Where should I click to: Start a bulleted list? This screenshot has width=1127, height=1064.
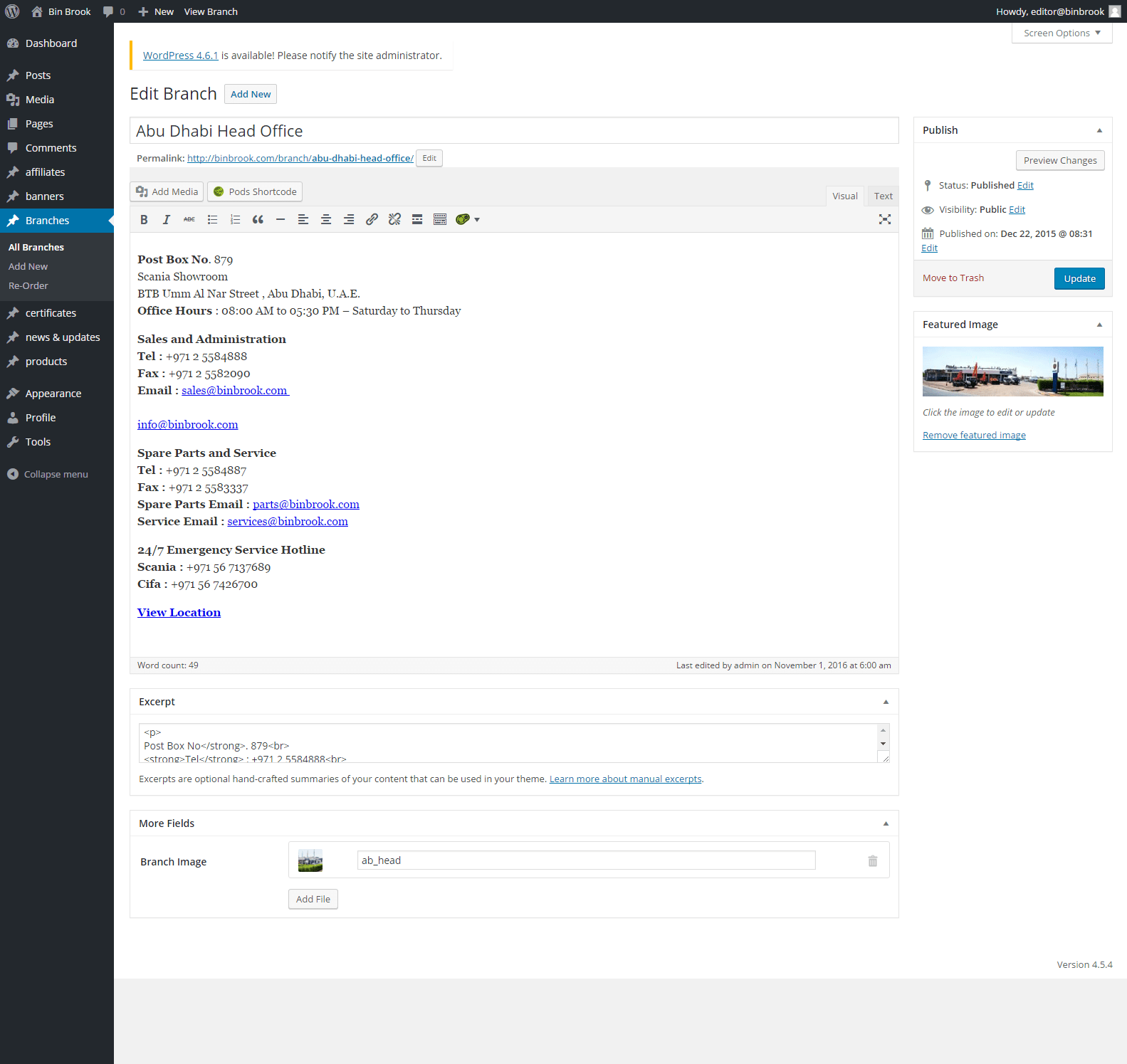(x=212, y=220)
